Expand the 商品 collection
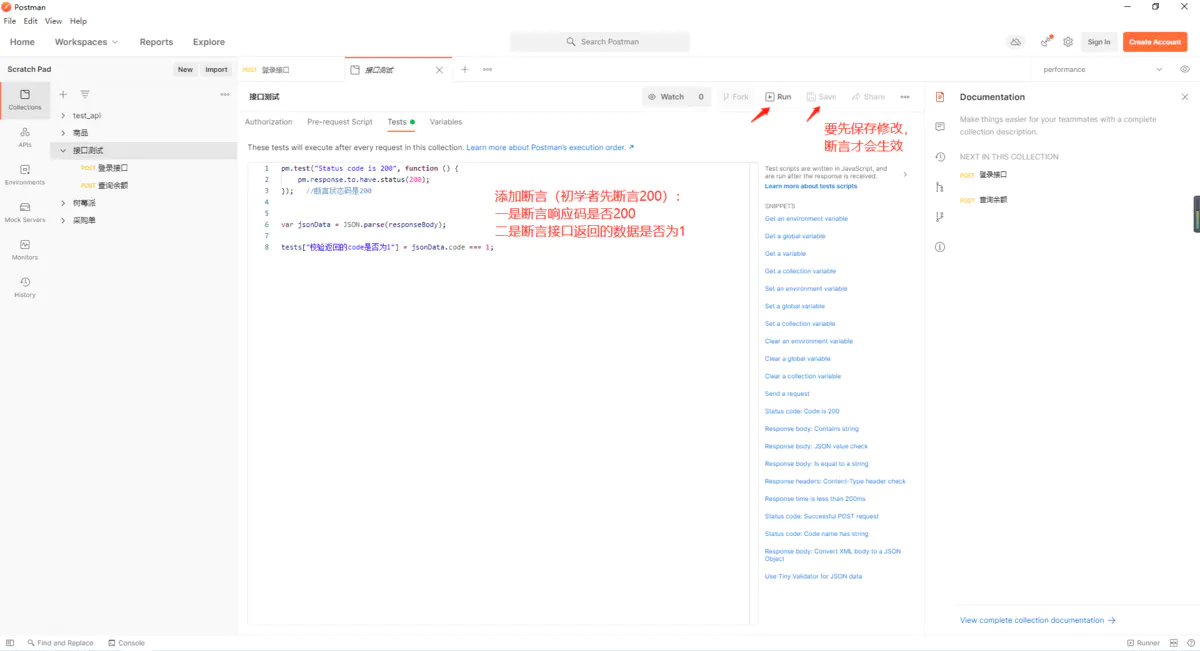 (x=64, y=133)
